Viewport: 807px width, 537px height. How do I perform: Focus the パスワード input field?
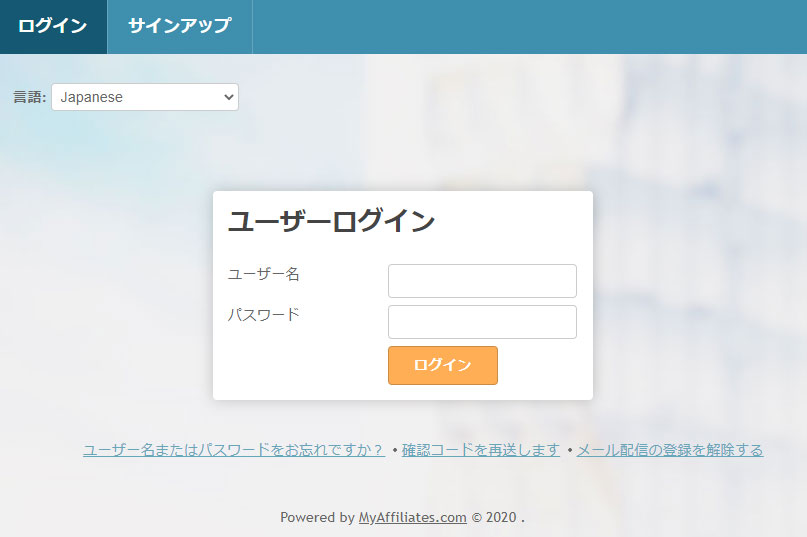pyautogui.click(x=482, y=322)
